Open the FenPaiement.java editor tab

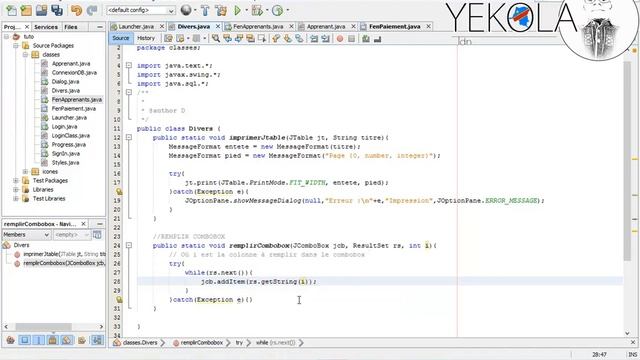(394, 27)
